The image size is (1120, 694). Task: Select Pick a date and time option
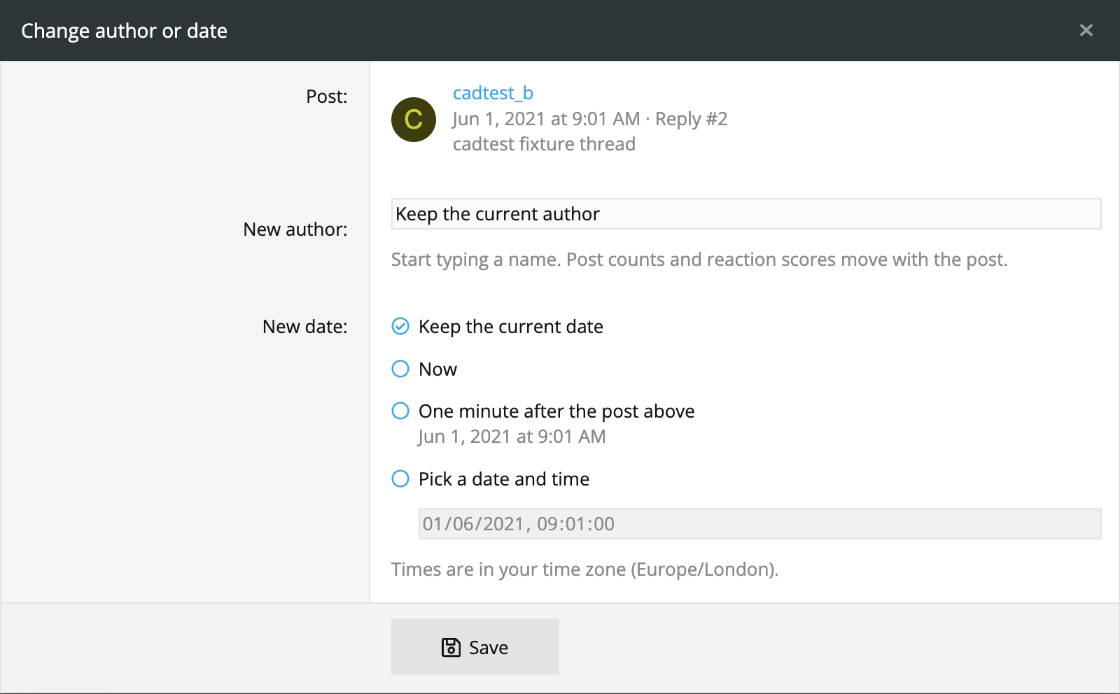pyautogui.click(x=400, y=478)
